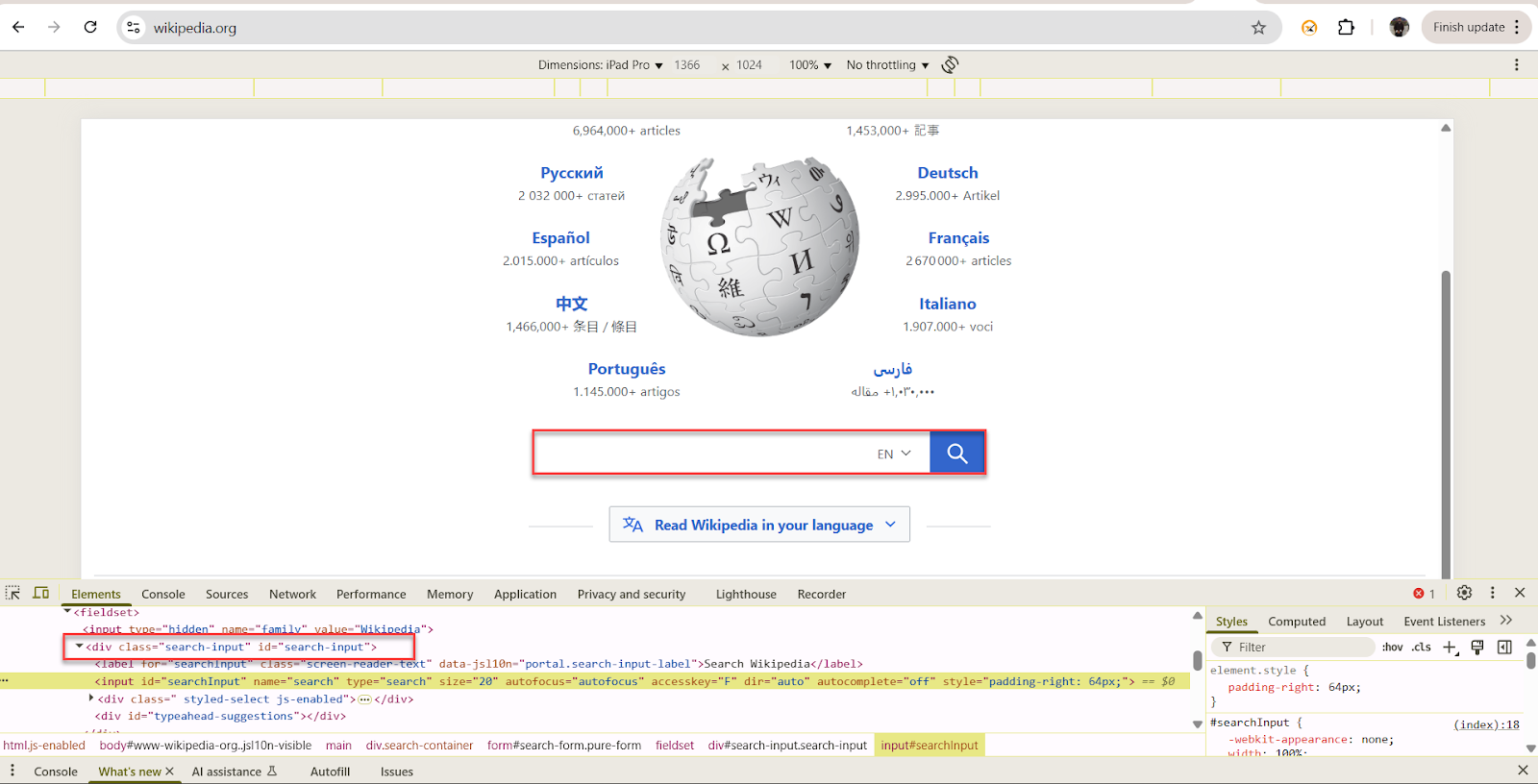Image resolution: width=1538 pixels, height=784 pixels.
Task: Select Computed pane tab
Action: 1297,622
